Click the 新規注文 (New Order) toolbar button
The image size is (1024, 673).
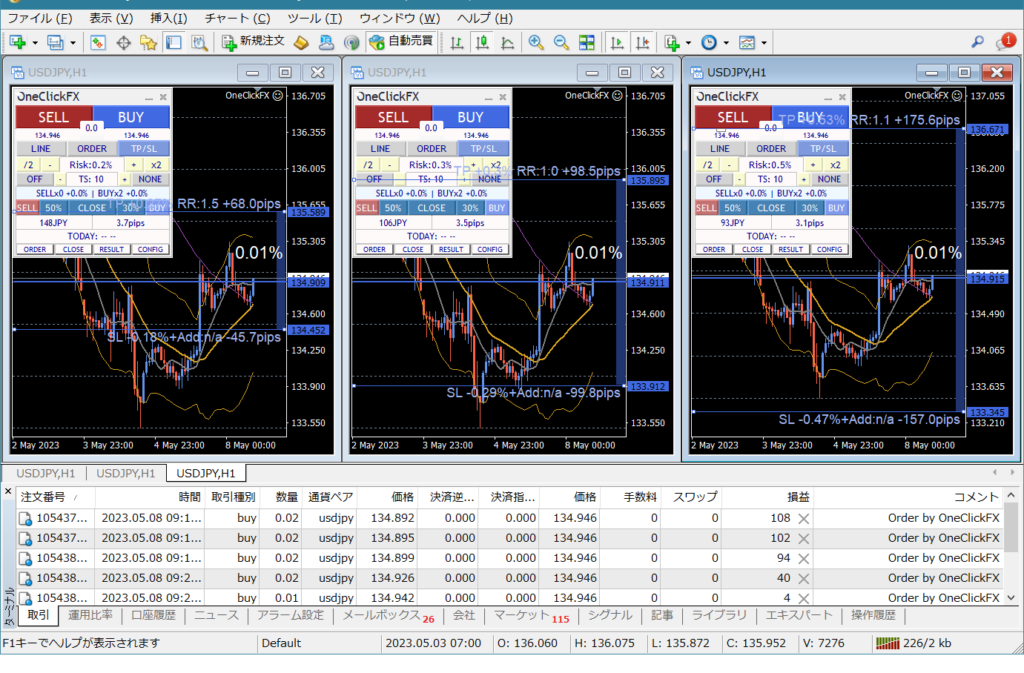(x=253, y=42)
